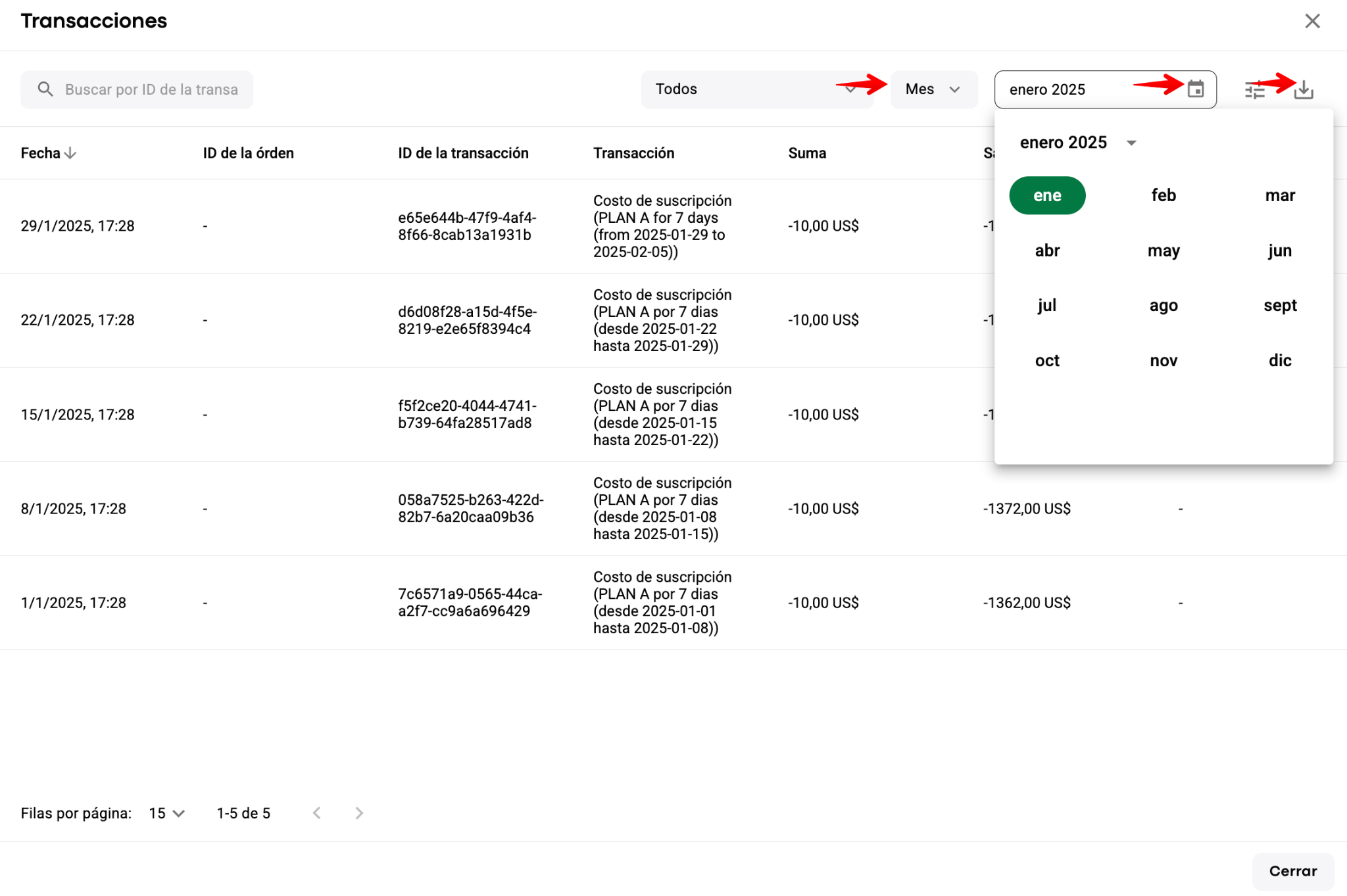The width and height of the screenshot is (1347, 896).
Task: Close the Transacciones dialog with X
Action: pyautogui.click(x=1312, y=21)
